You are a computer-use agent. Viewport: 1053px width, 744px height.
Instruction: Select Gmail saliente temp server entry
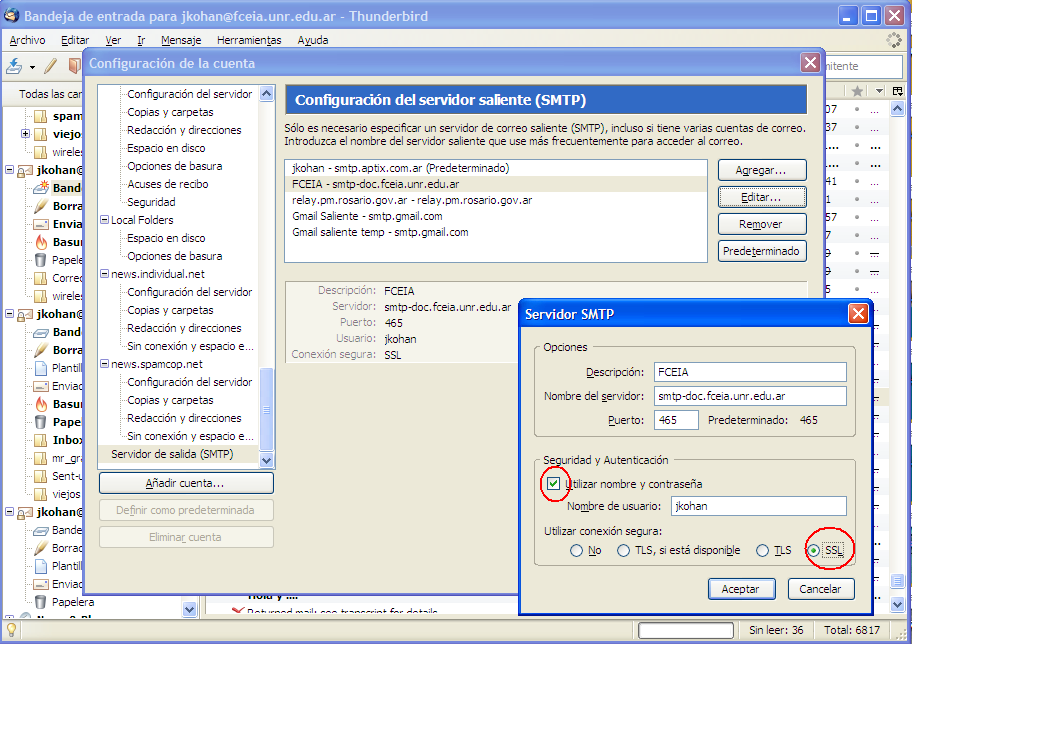coord(496,232)
